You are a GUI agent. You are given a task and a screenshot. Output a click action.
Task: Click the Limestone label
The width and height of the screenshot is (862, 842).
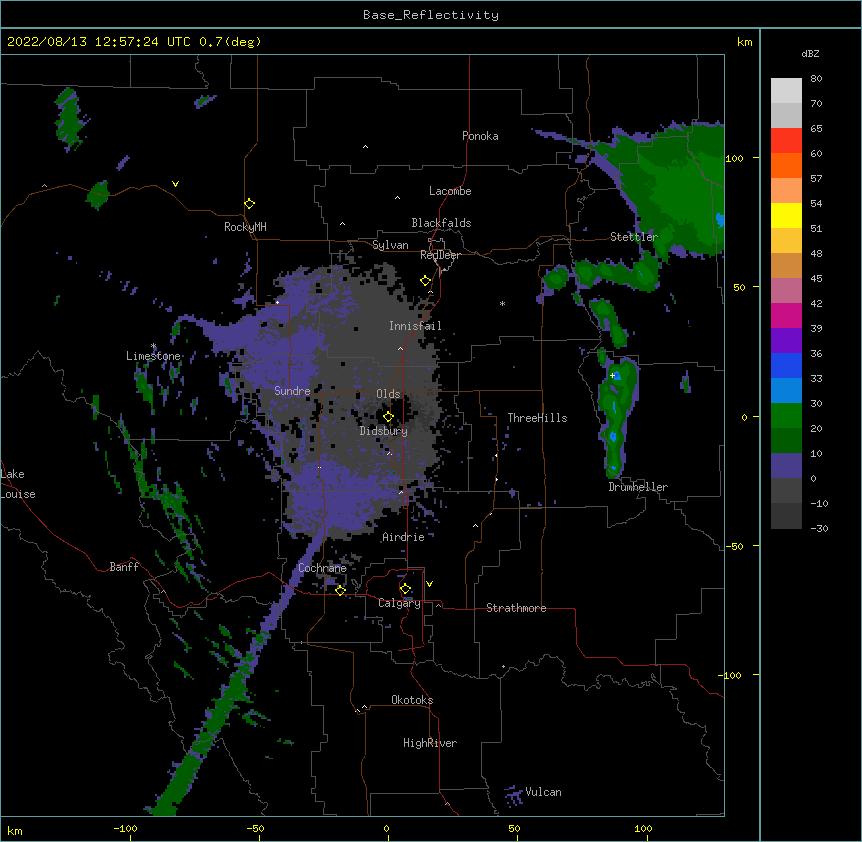pos(153,356)
